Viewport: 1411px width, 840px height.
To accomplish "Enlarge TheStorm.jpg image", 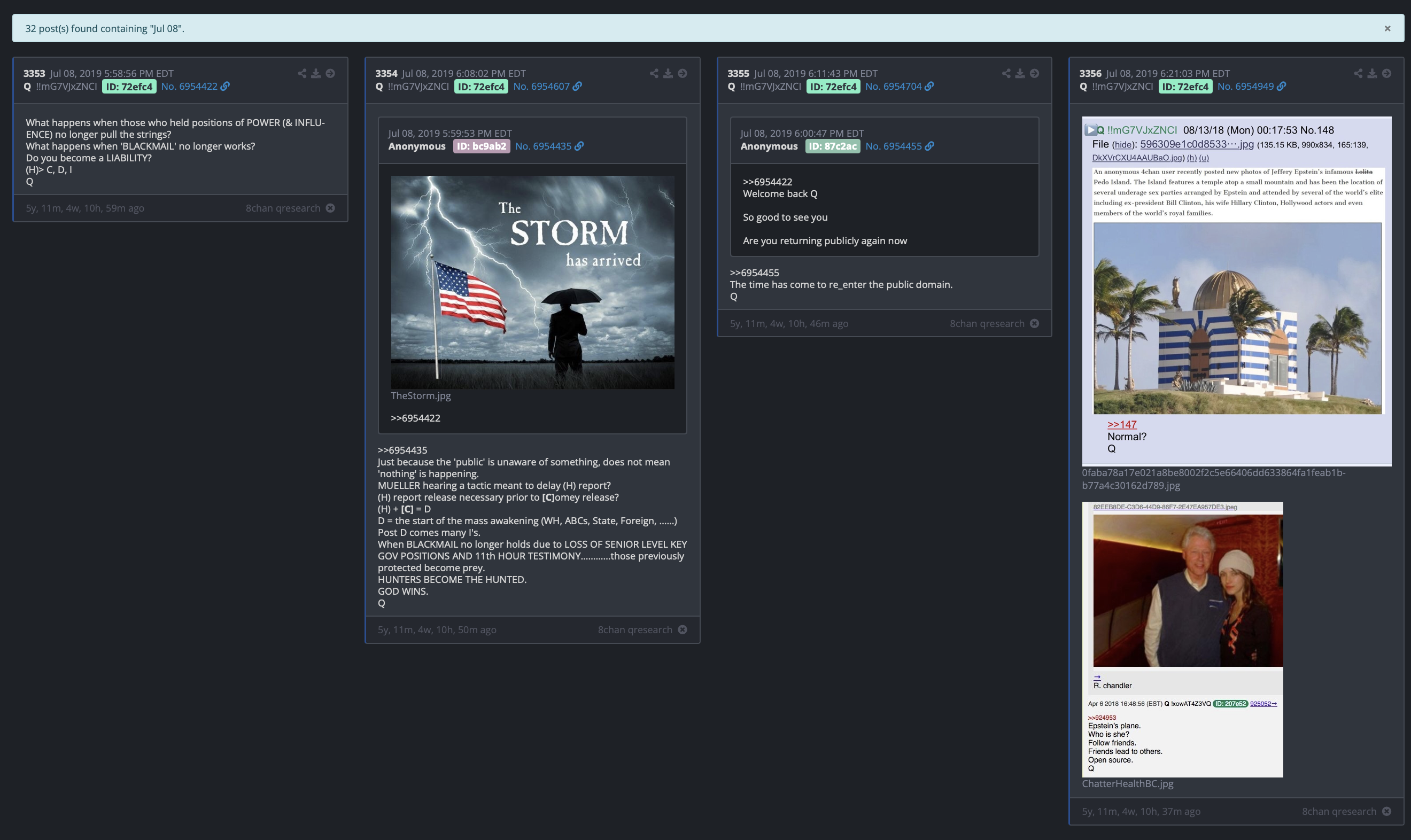I will point(532,282).
